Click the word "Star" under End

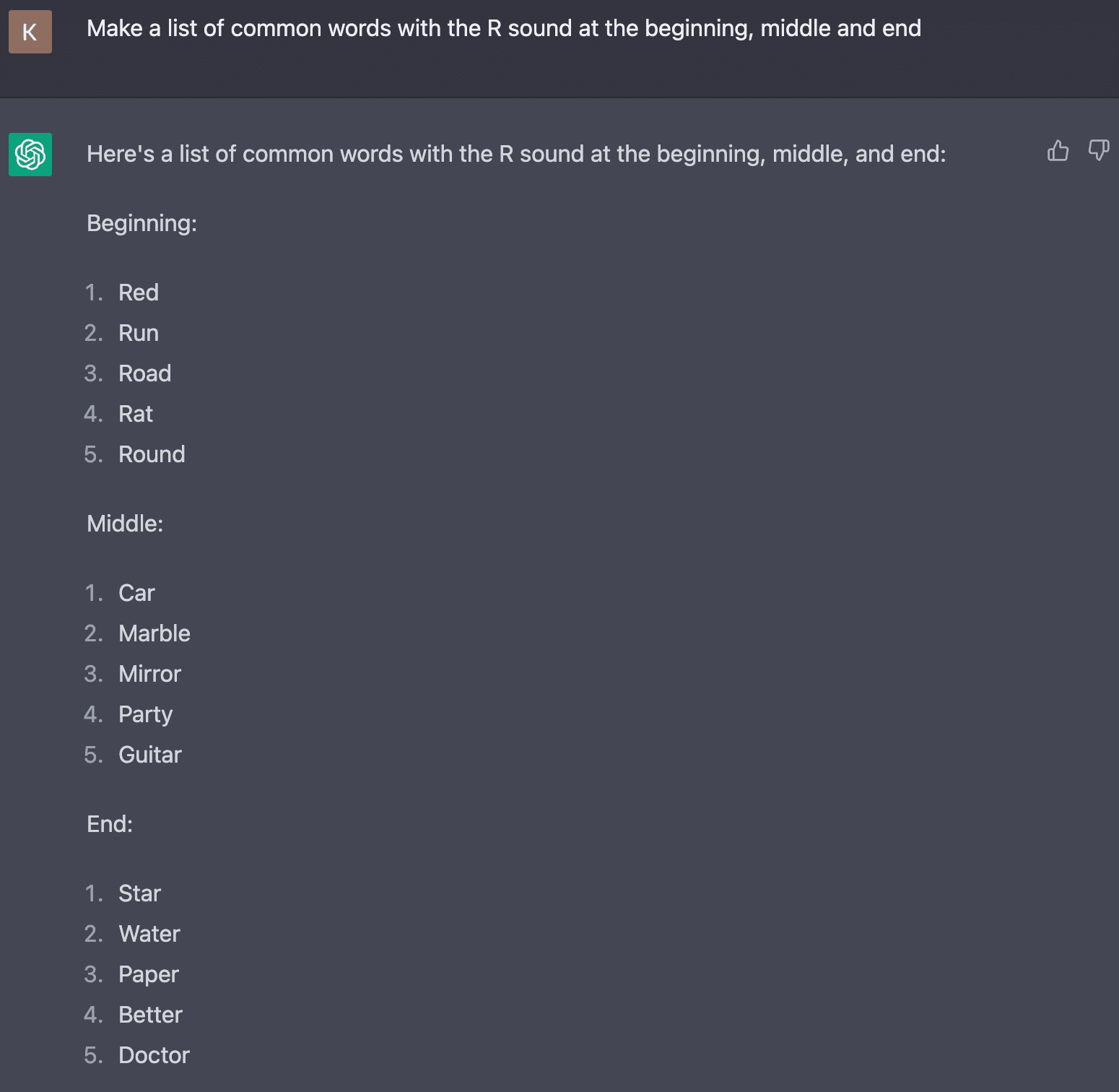coord(139,893)
